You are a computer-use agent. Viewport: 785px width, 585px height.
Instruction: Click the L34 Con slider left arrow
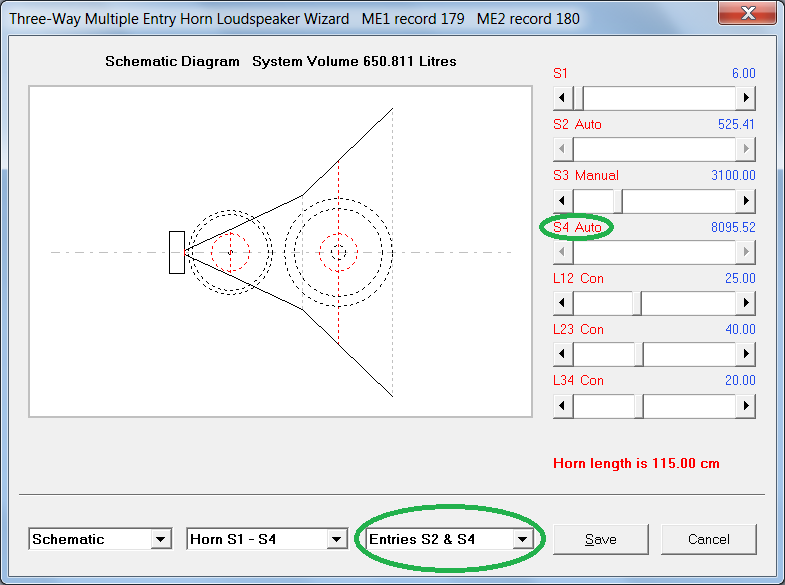coord(563,405)
